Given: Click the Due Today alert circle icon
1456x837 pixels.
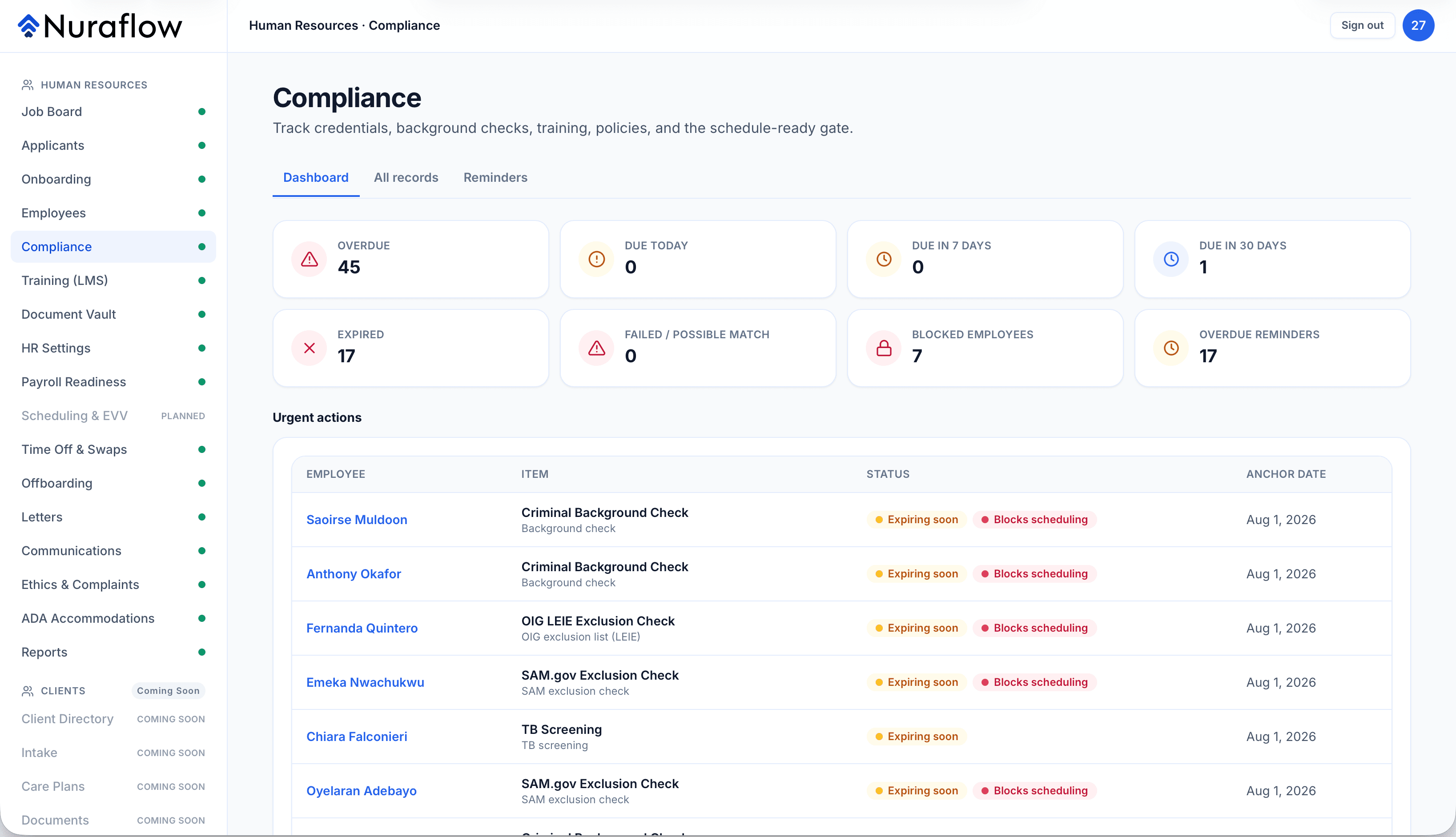Looking at the screenshot, I should coord(596,259).
